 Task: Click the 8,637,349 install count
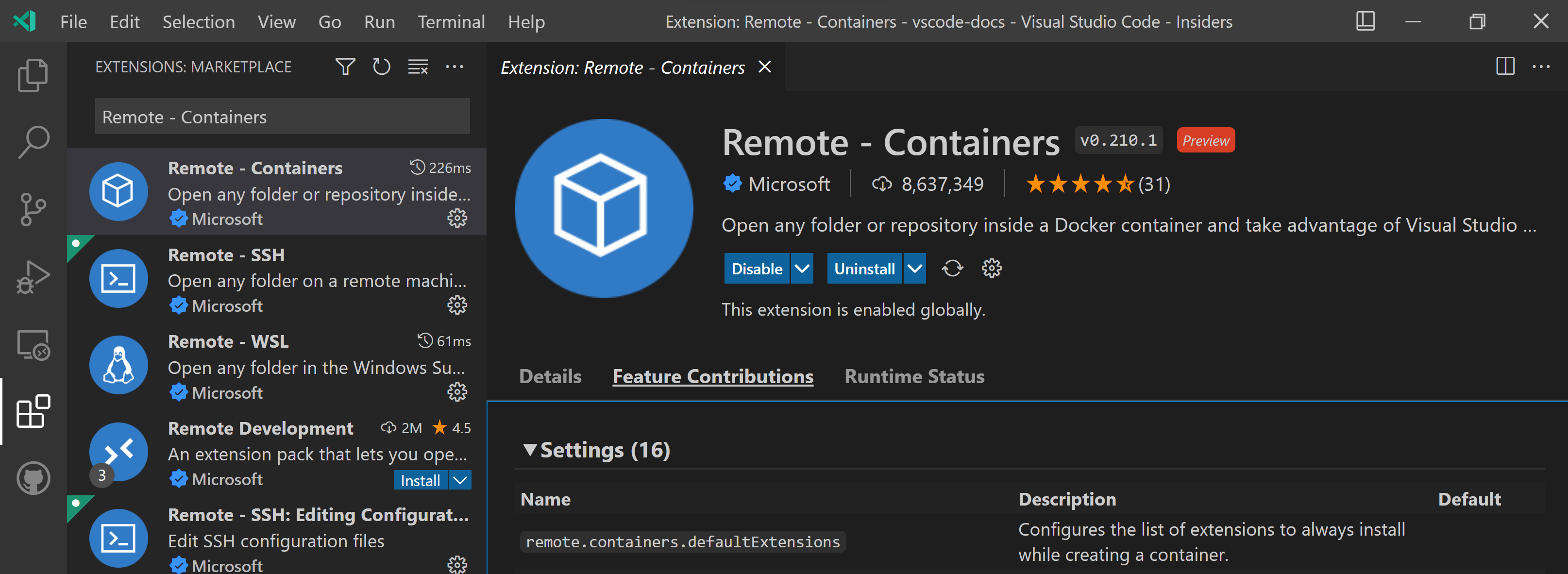coord(942,184)
